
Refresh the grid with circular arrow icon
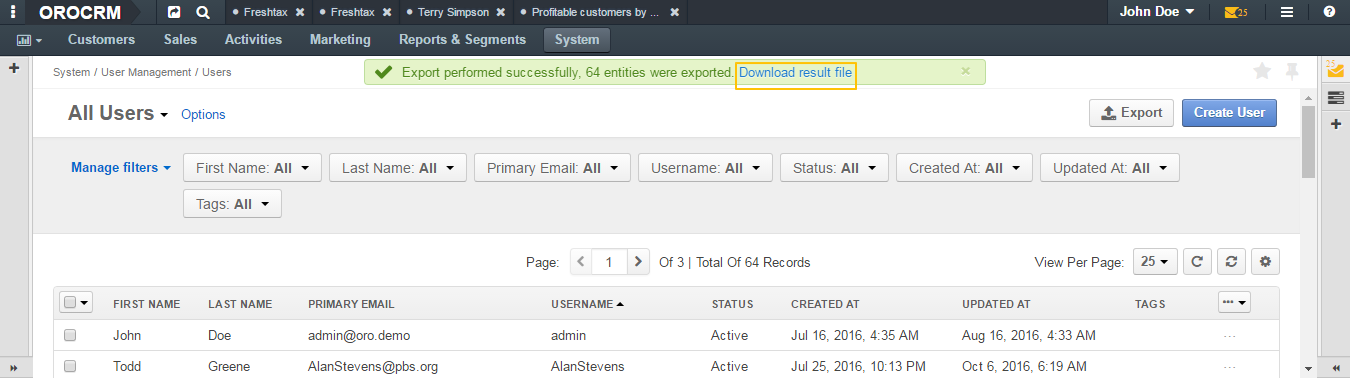(1197, 262)
